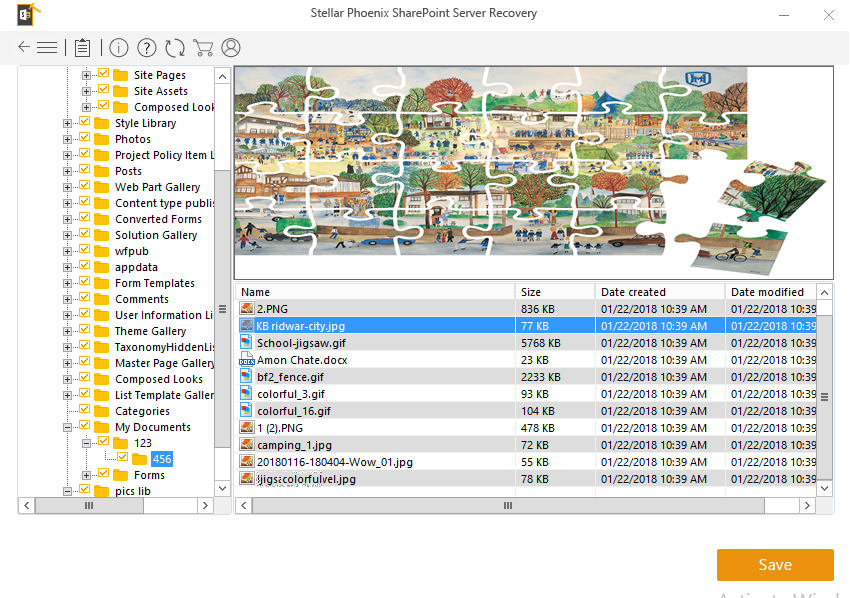
Task: Expand the Solution Gallery node
Action: pyautogui.click(x=67, y=236)
